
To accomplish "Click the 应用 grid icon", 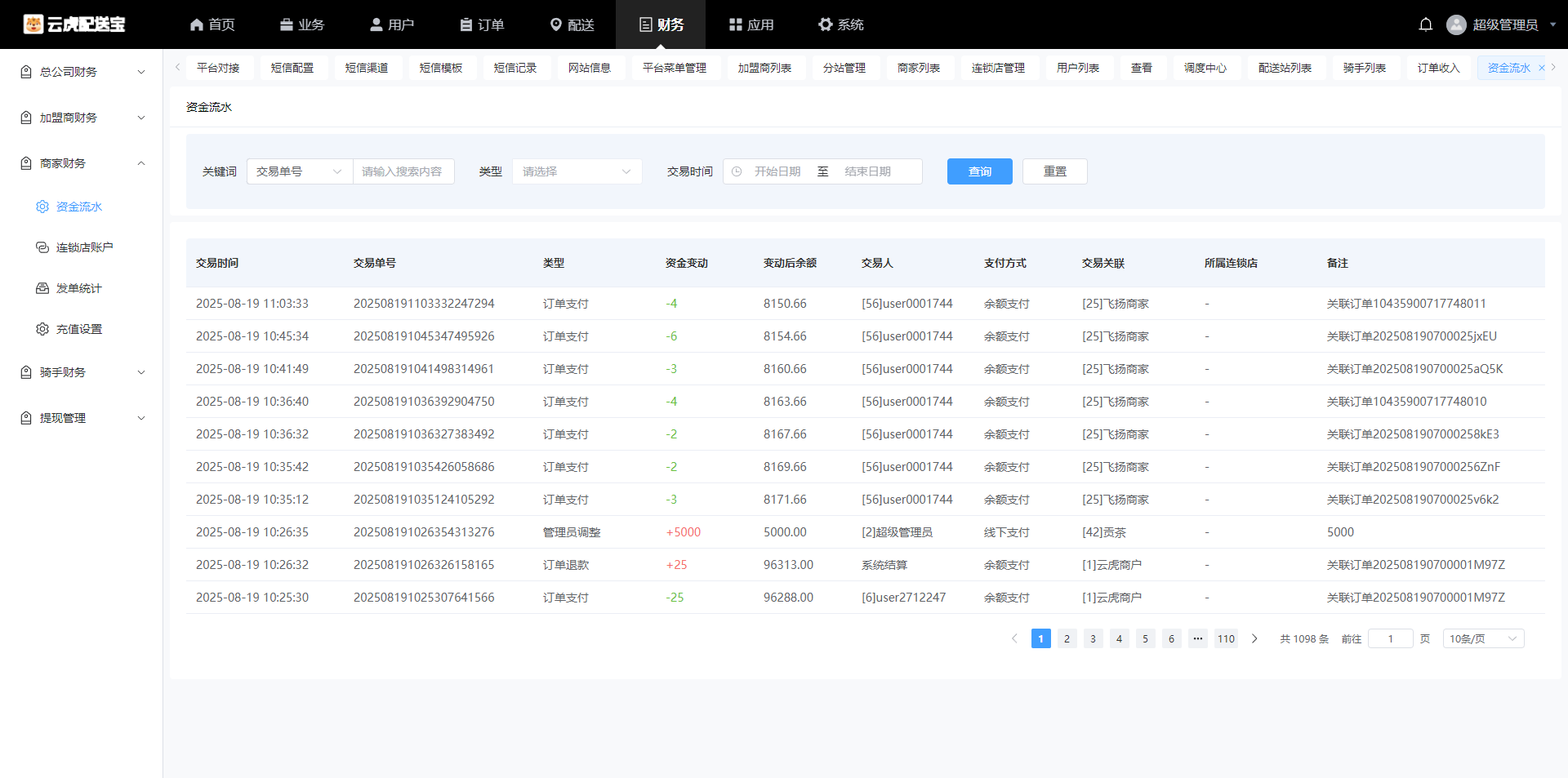I will pos(735,24).
